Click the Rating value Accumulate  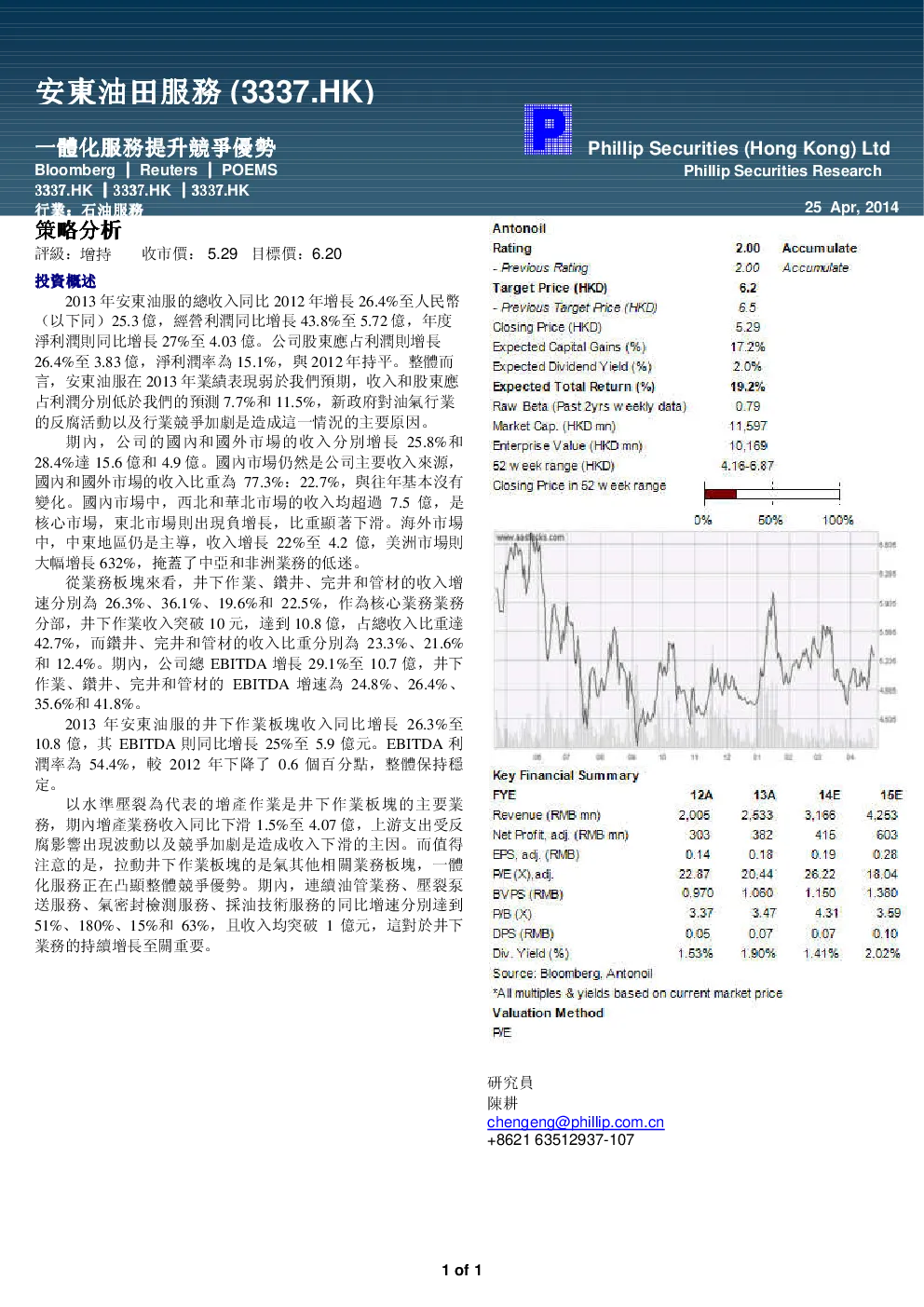(x=820, y=248)
